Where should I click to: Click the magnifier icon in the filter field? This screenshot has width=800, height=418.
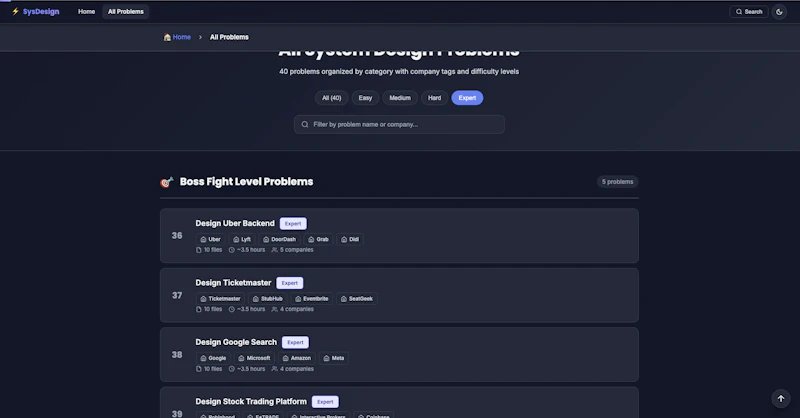[x=305, y=125]
